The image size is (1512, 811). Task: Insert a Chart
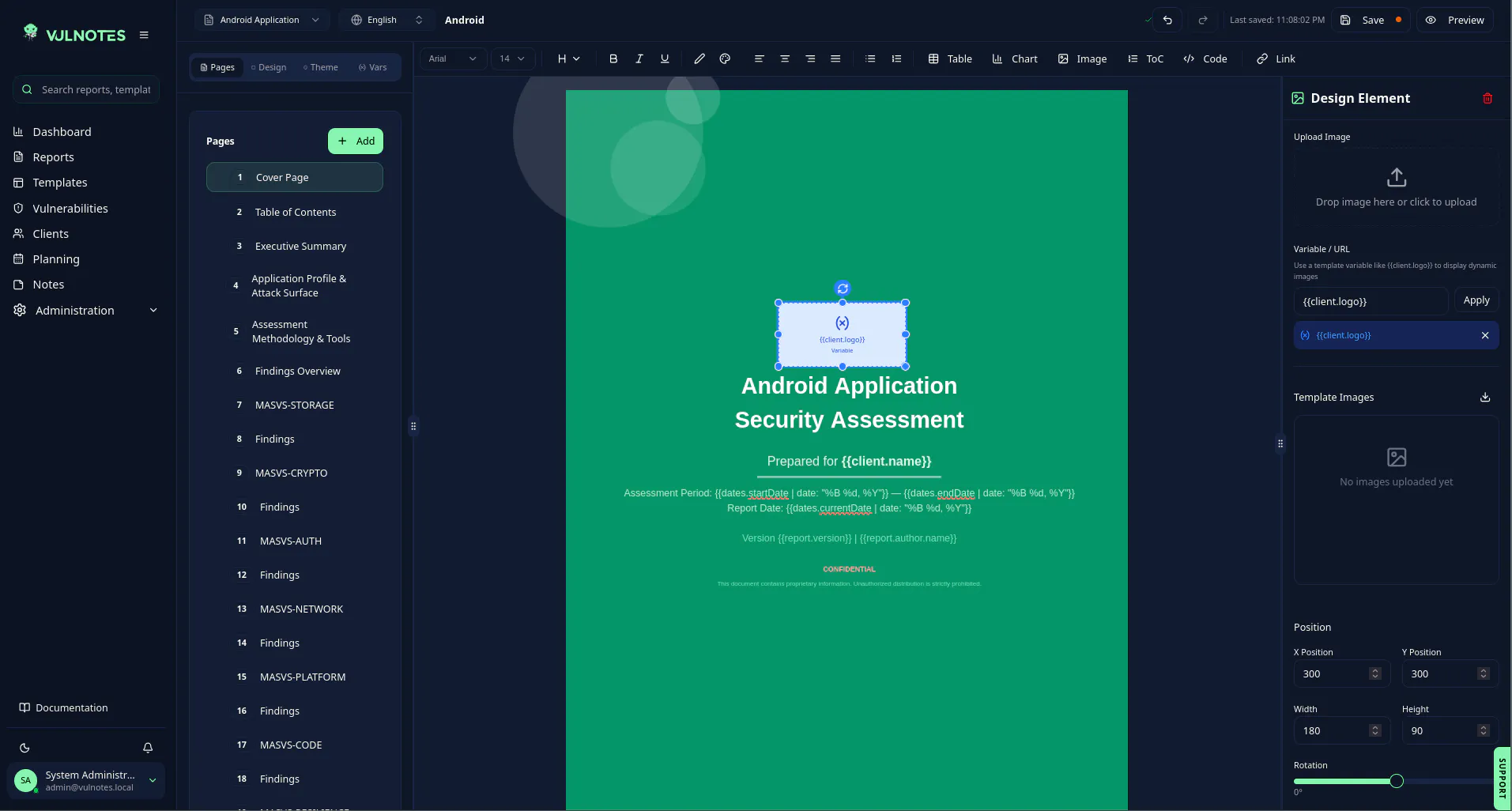[x=1015, y=58]
